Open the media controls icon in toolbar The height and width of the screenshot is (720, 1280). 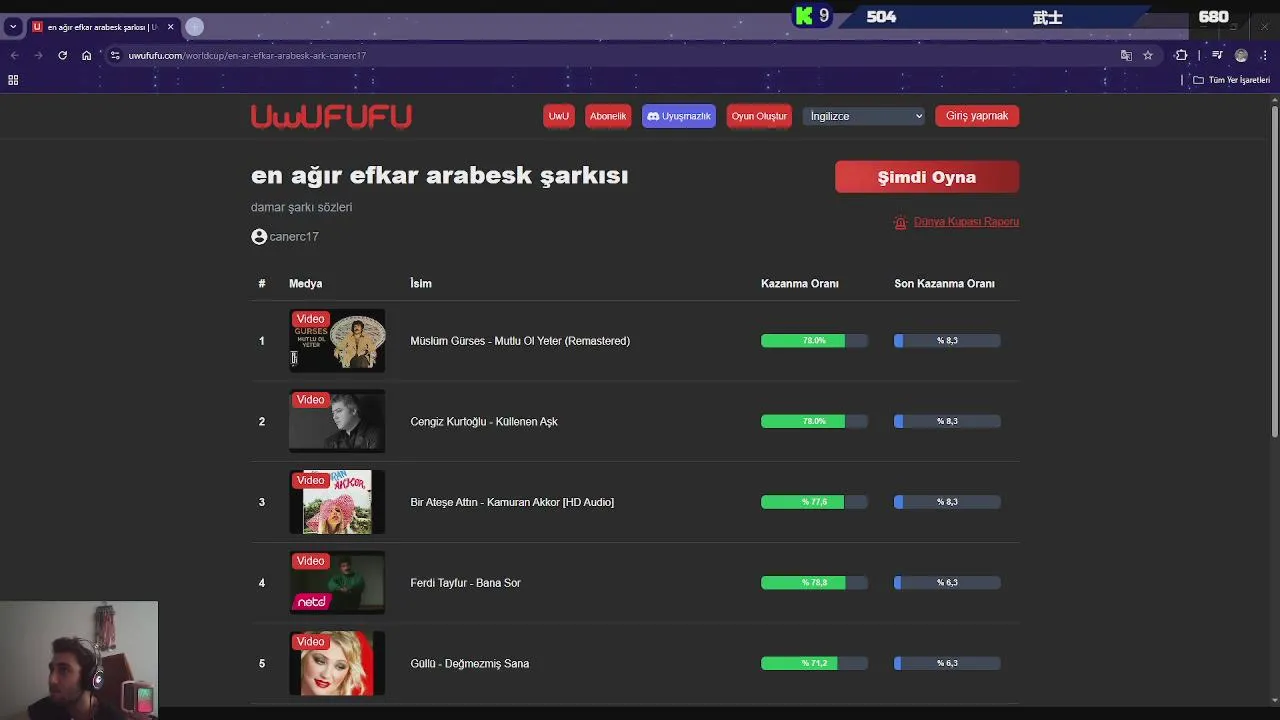[1217, 55]
